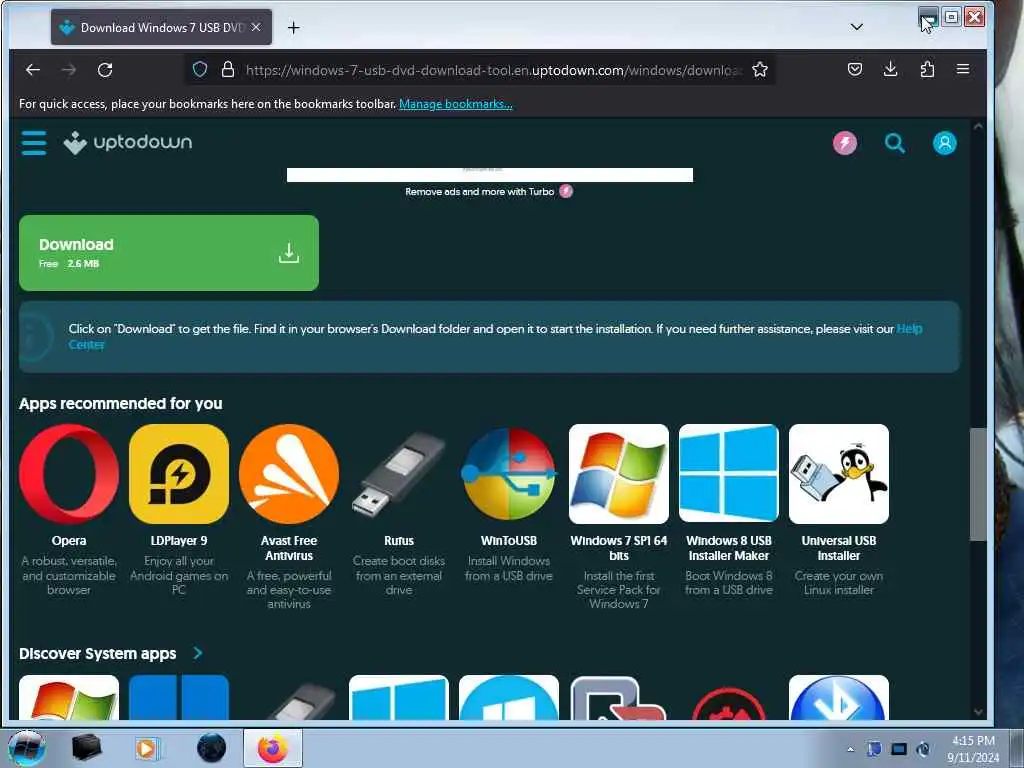Reload the page with the refresh icon
This screenshot has width=1024, height=768.
point(104,70)
